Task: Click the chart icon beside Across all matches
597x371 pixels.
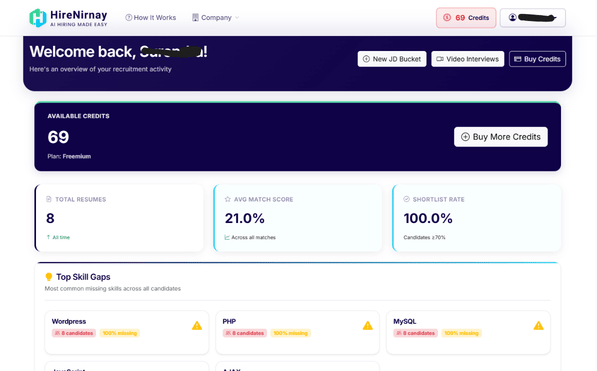Action: pos(227,237)
